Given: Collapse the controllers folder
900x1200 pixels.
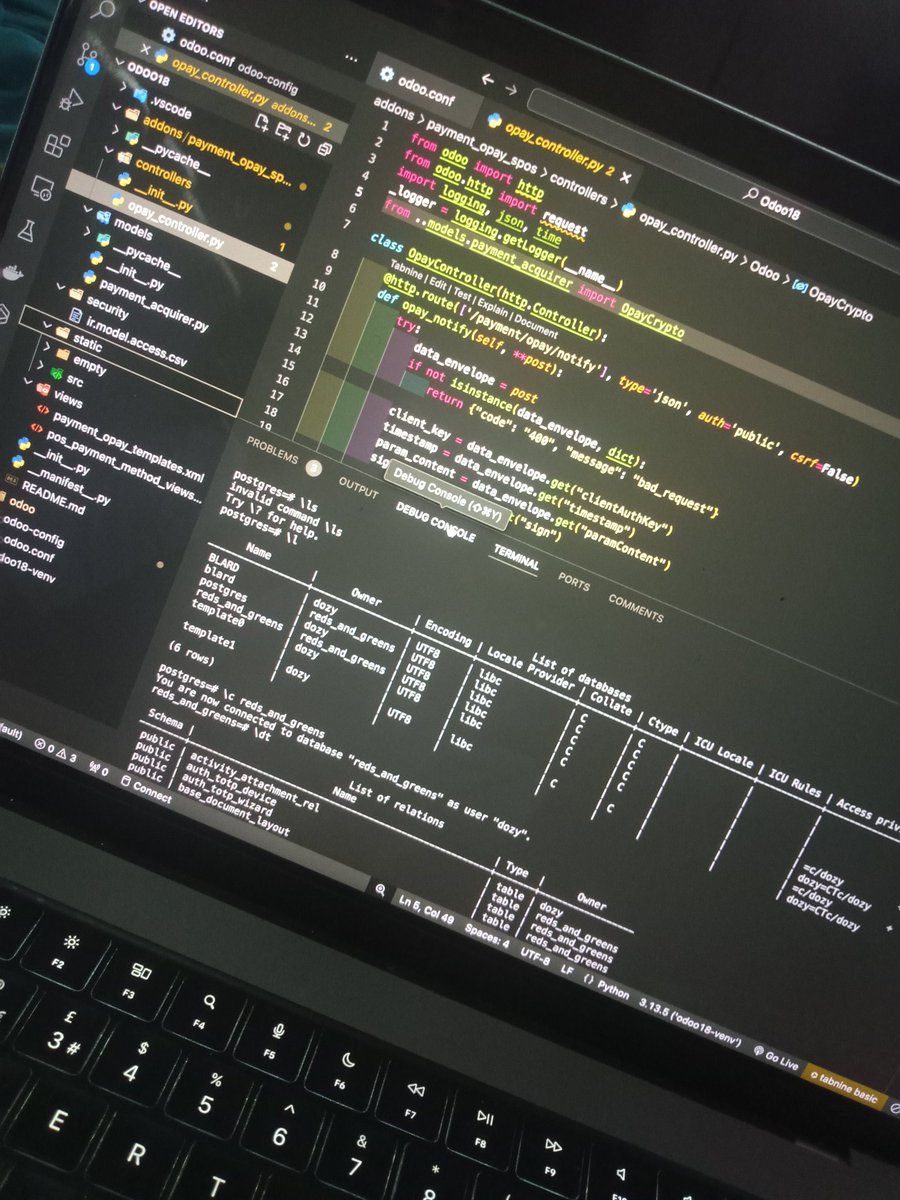Looking at the screenshot, I should click(111, 150).
